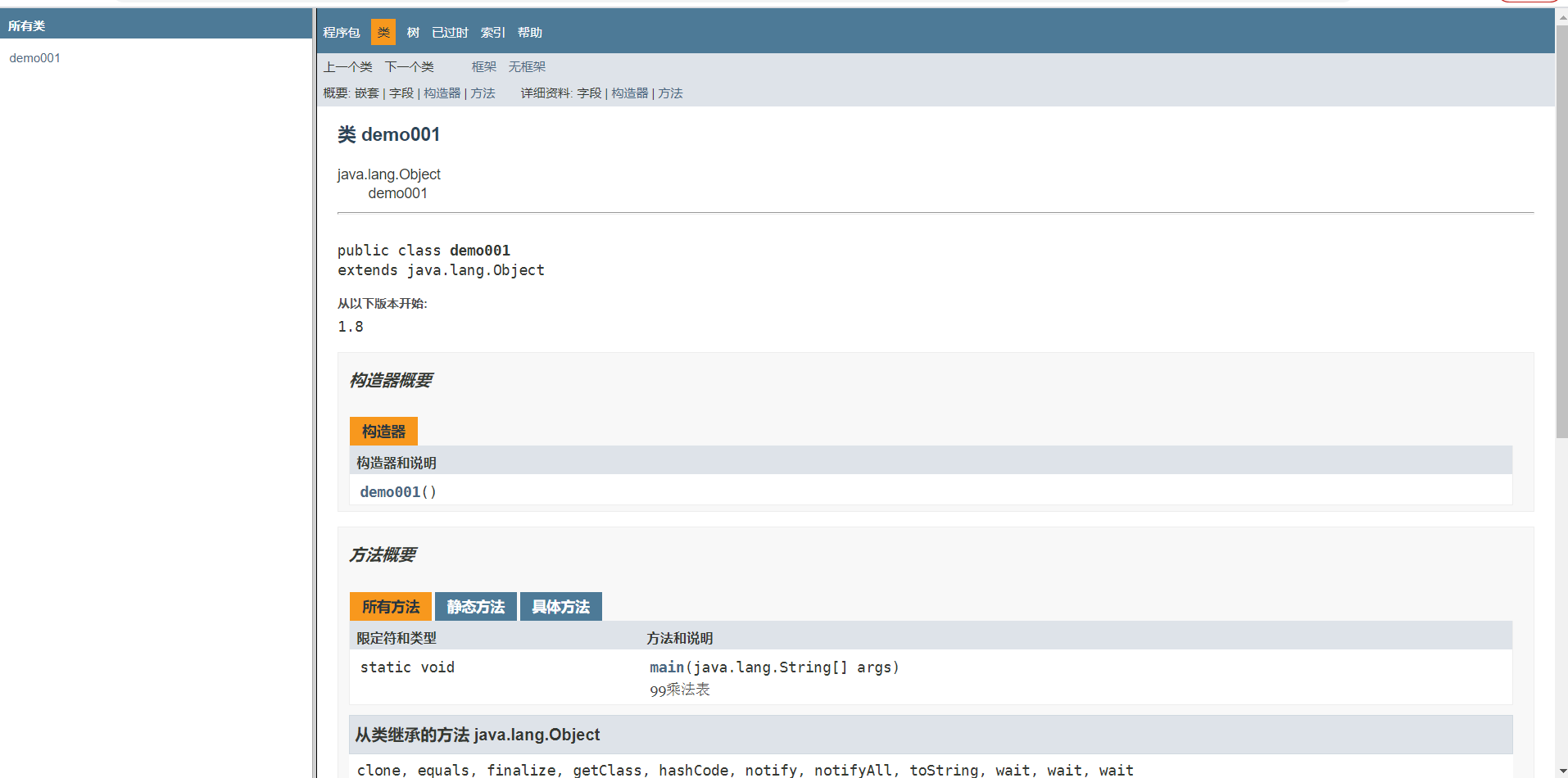This screenshot has width=1568, height=778.
Task: Open the 索引 (Index) page
Action: [x=492, y=32]
